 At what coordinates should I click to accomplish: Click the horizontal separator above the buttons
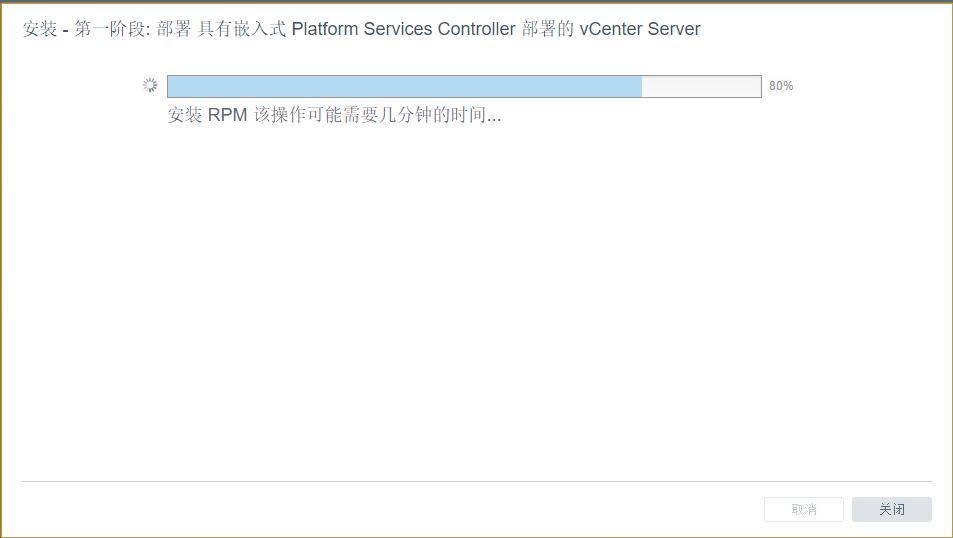click(476, 481)
